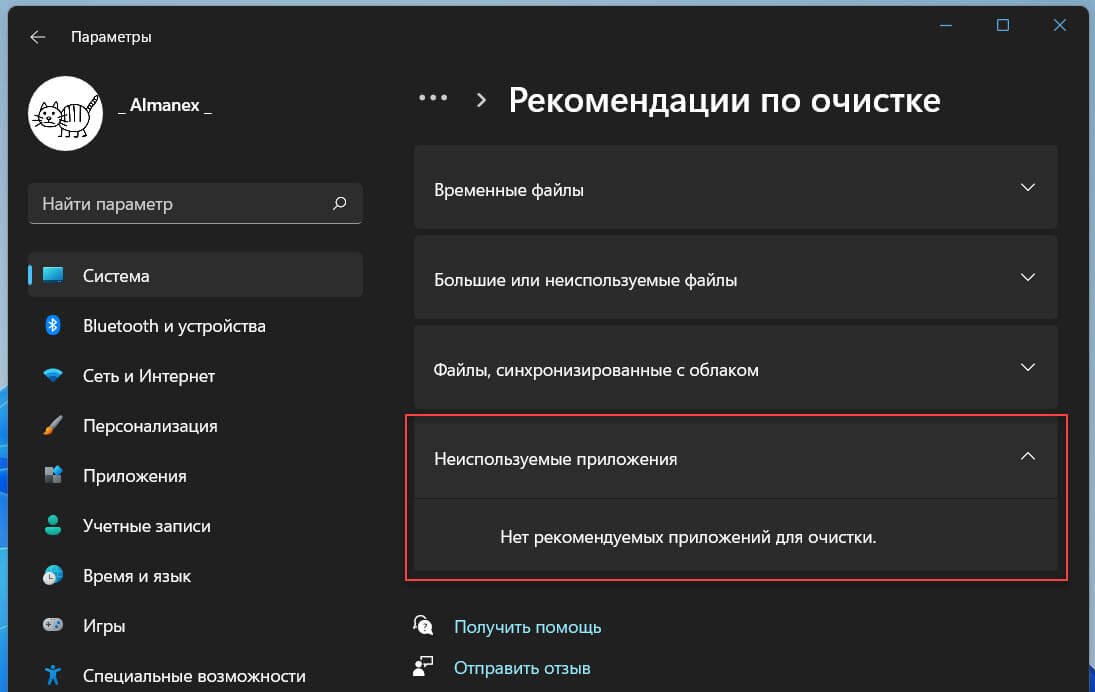Open the Система section

pyautogui.click(x=195, y=275)
